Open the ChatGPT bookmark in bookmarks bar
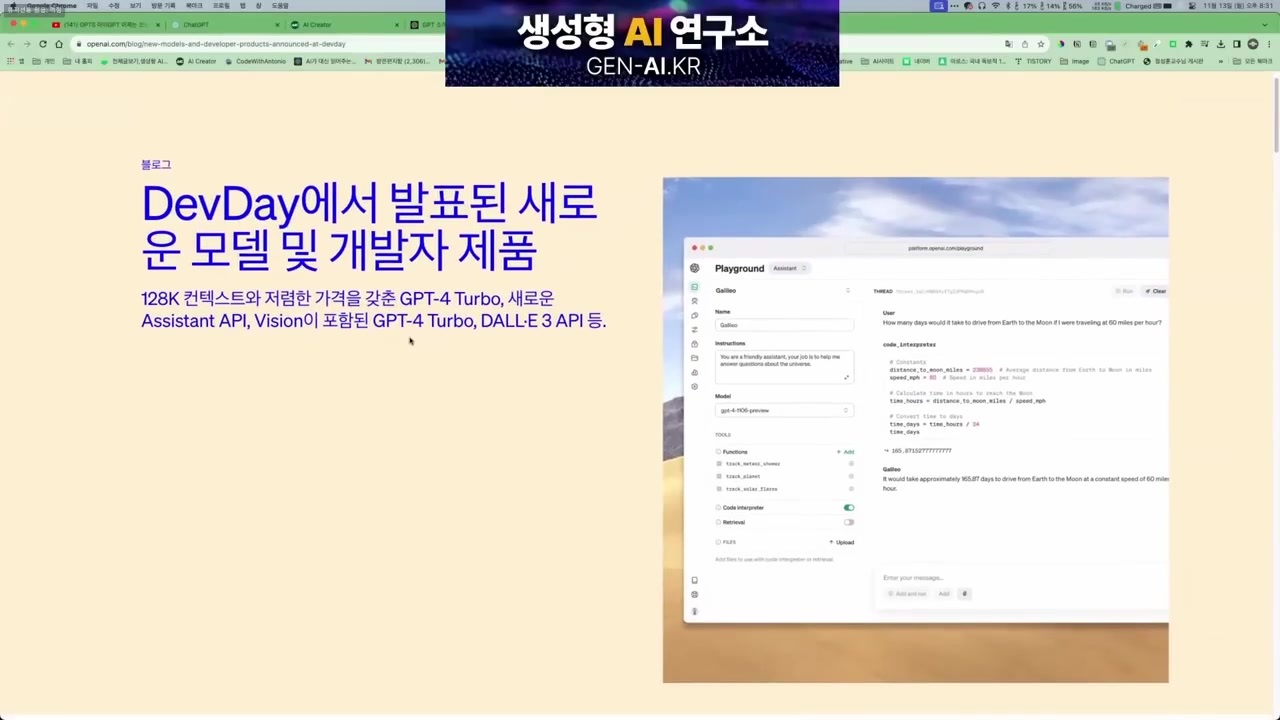Screen dimensions: 1280x720 (1116, 61)
